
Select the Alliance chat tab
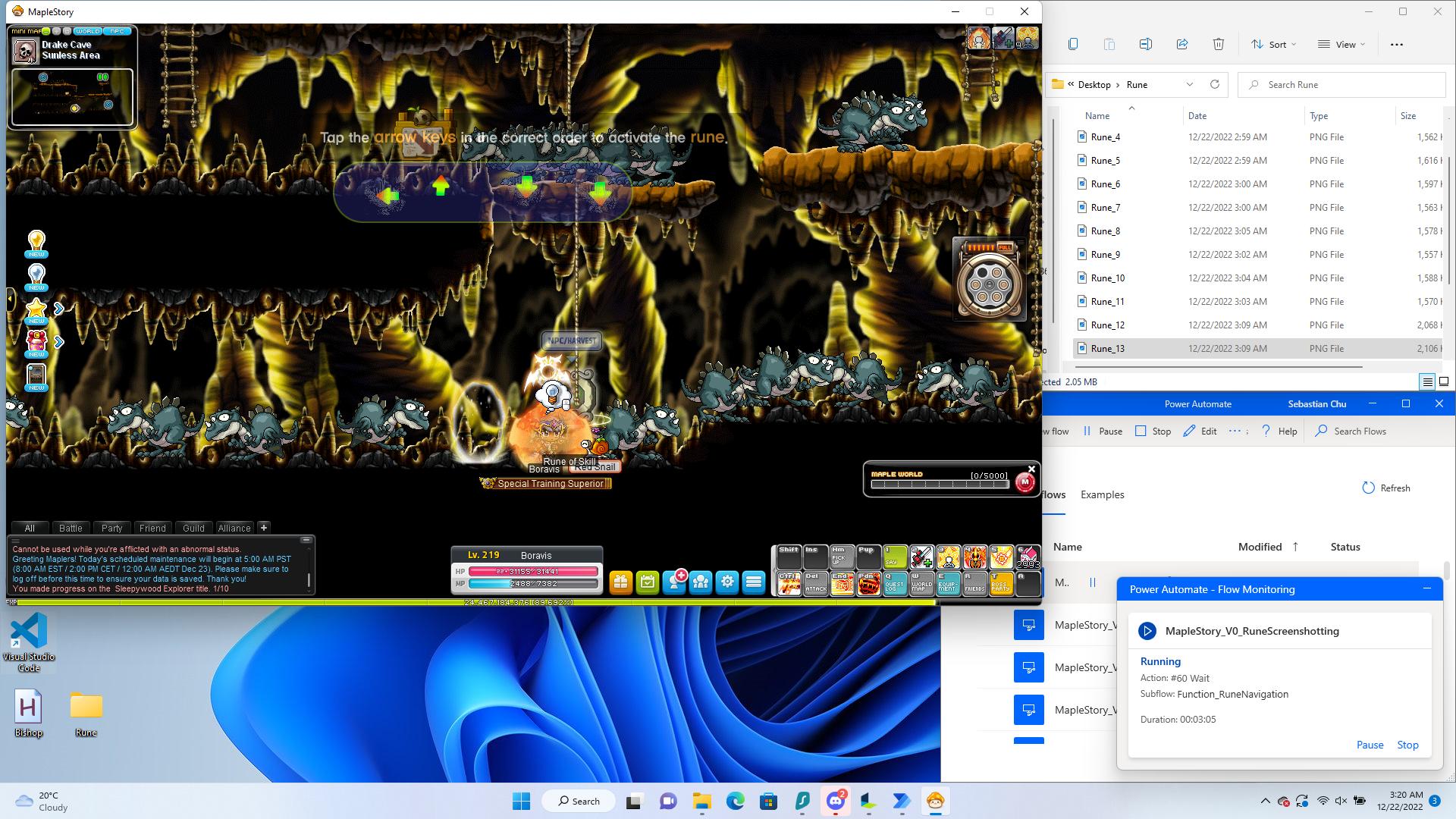click(234, 528)
